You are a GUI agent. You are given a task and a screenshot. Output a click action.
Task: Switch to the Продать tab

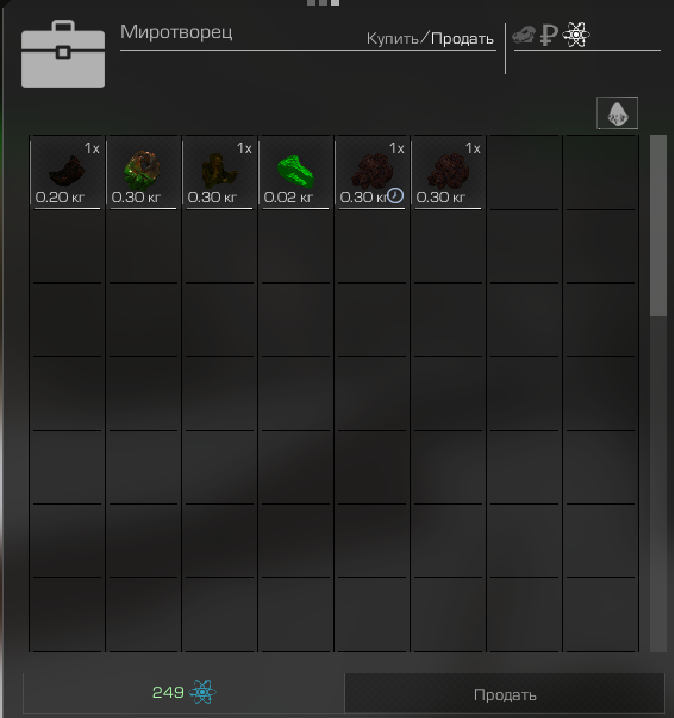462,39
